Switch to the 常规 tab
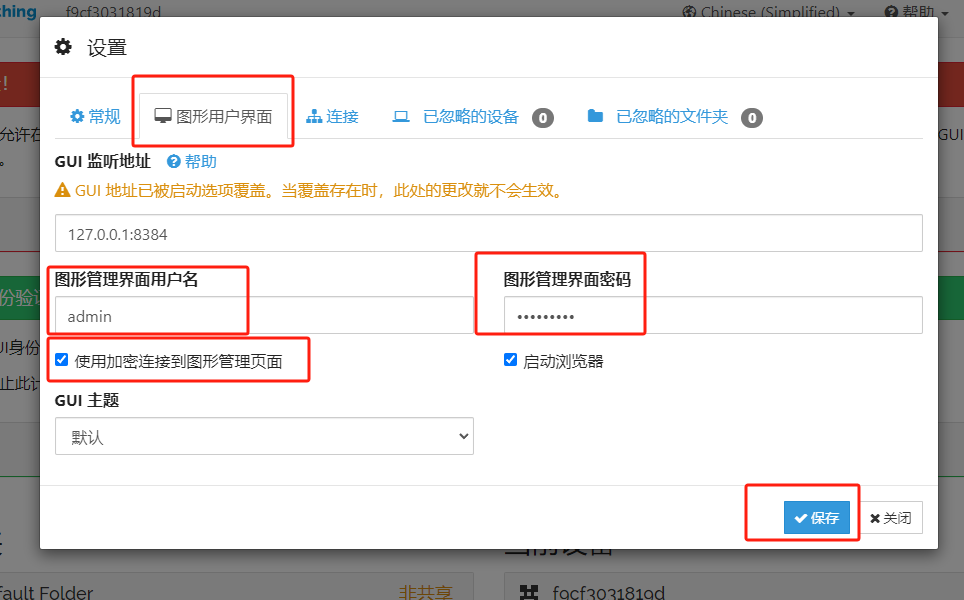This screenshot has width=964, height=600. click(95, 117)
